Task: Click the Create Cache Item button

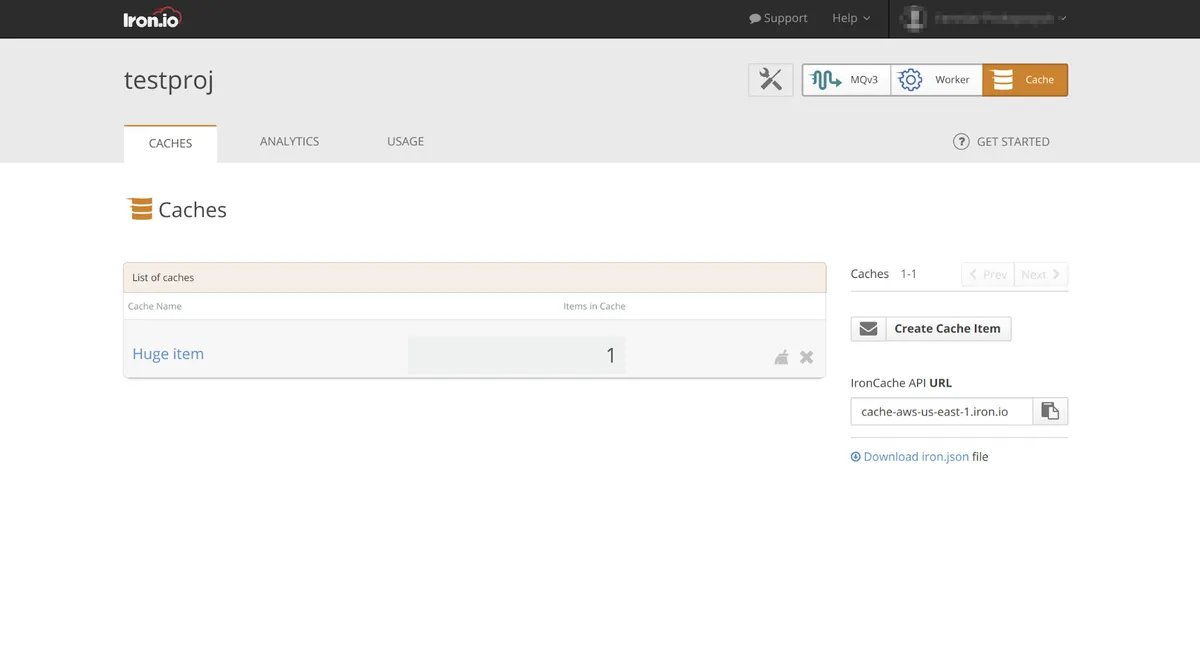Action: (947, 328)
